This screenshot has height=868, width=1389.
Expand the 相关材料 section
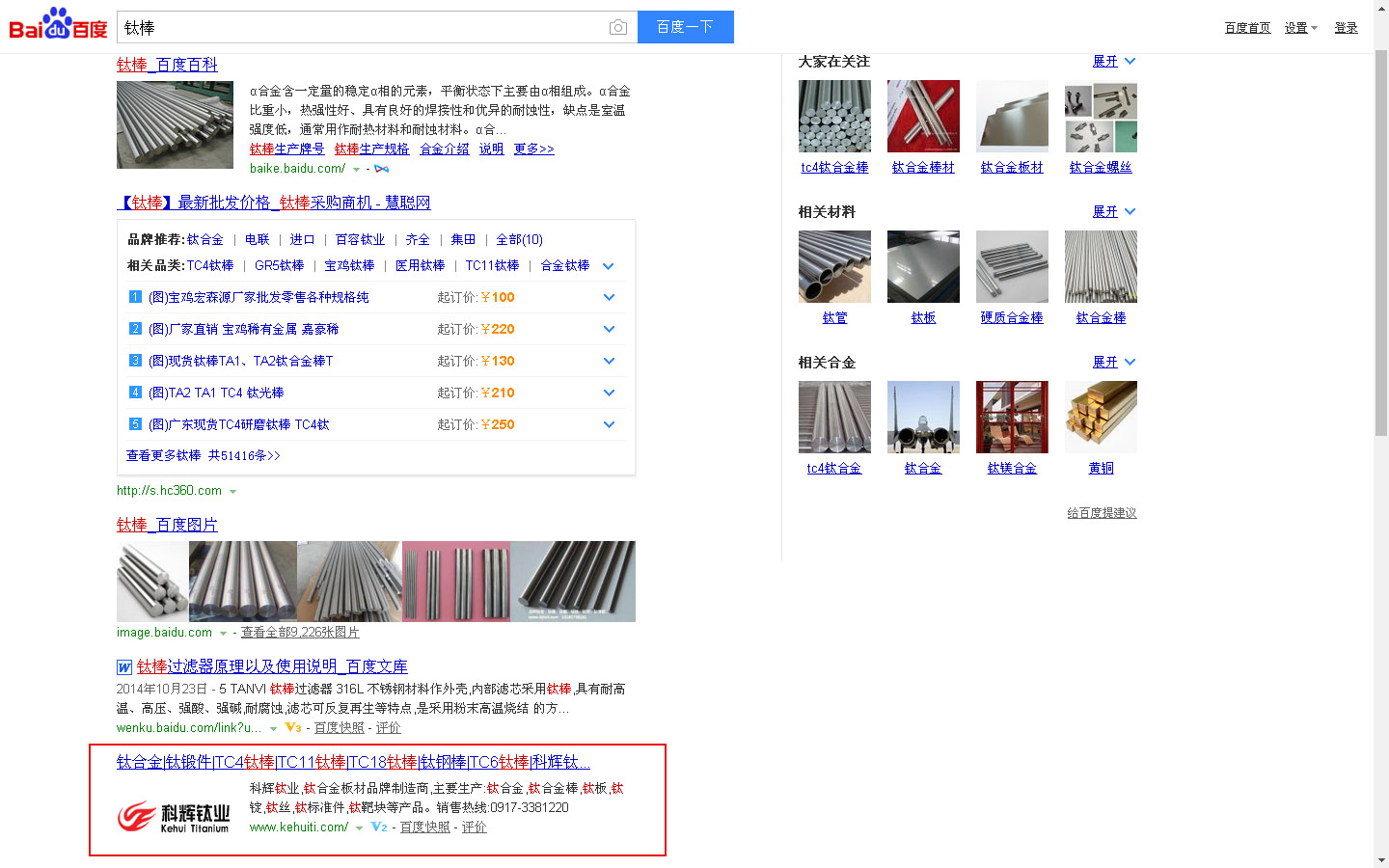[x=1114, y=212]
